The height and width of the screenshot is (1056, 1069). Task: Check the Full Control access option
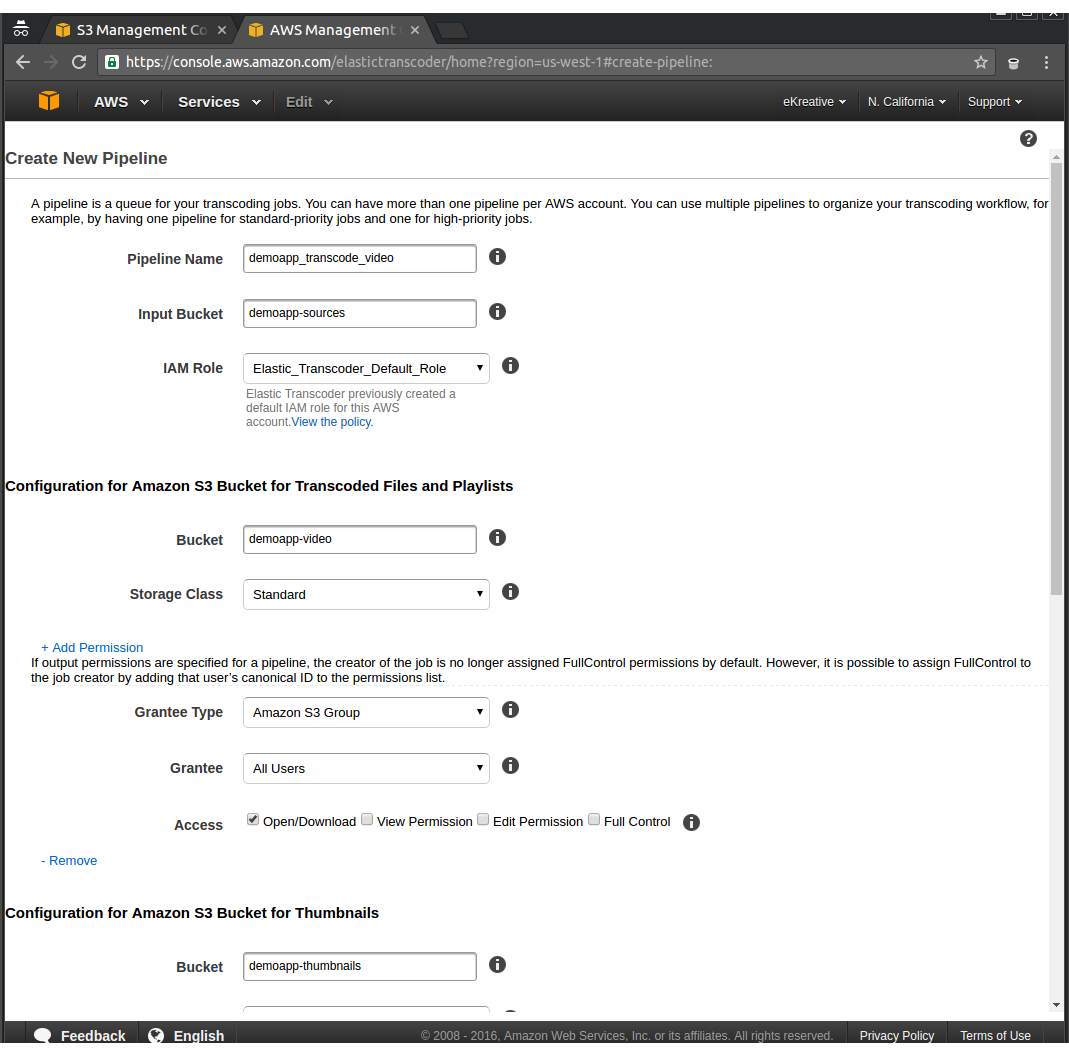[593, 818]
